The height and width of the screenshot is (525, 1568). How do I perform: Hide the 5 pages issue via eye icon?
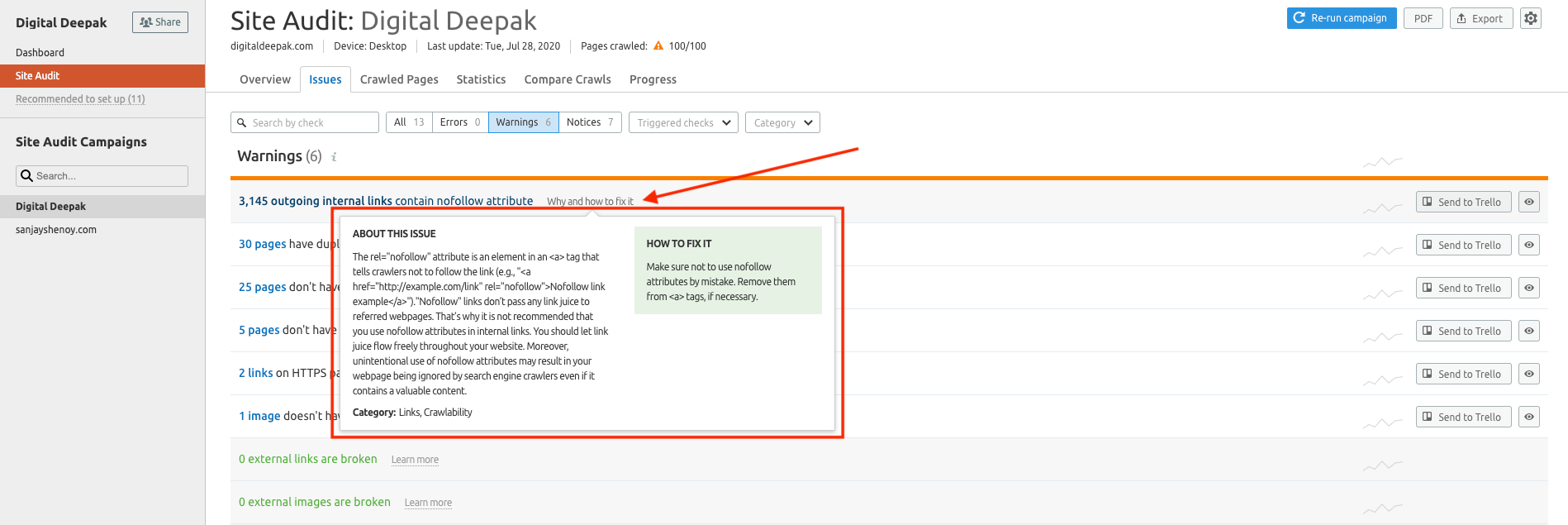(x=1529, y=331)
